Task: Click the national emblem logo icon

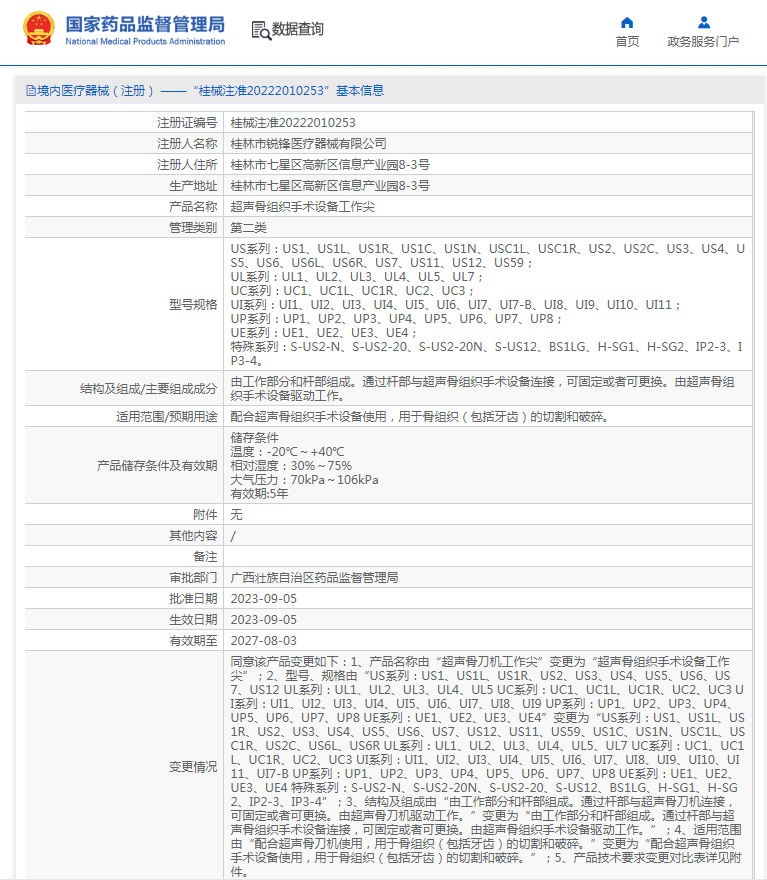Action: point(39,28)
